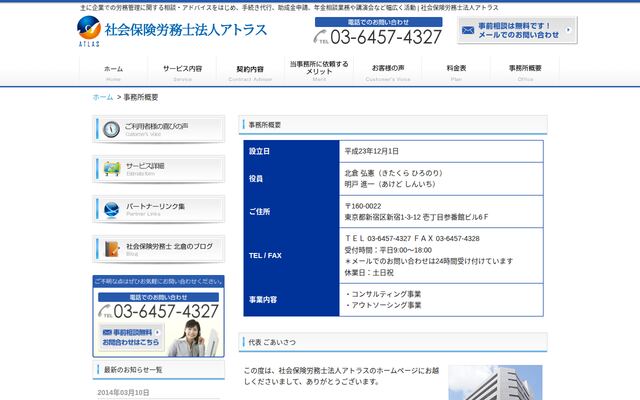Open パートナーリンク集 sidebar button
640x400 pixels.
[x=159, y=209]
